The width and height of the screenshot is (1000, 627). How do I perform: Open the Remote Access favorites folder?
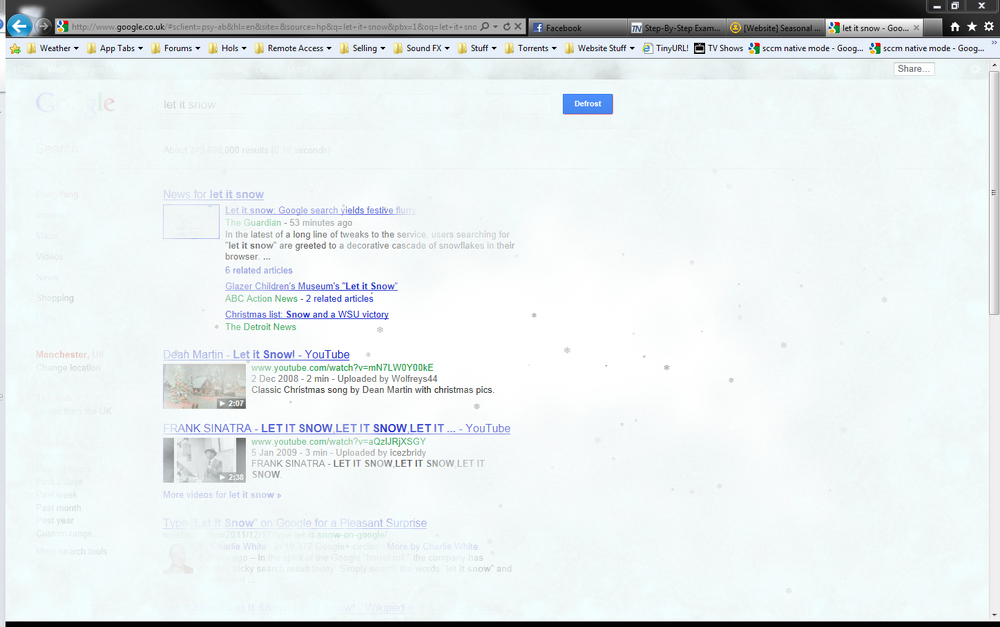coord(293,48)
